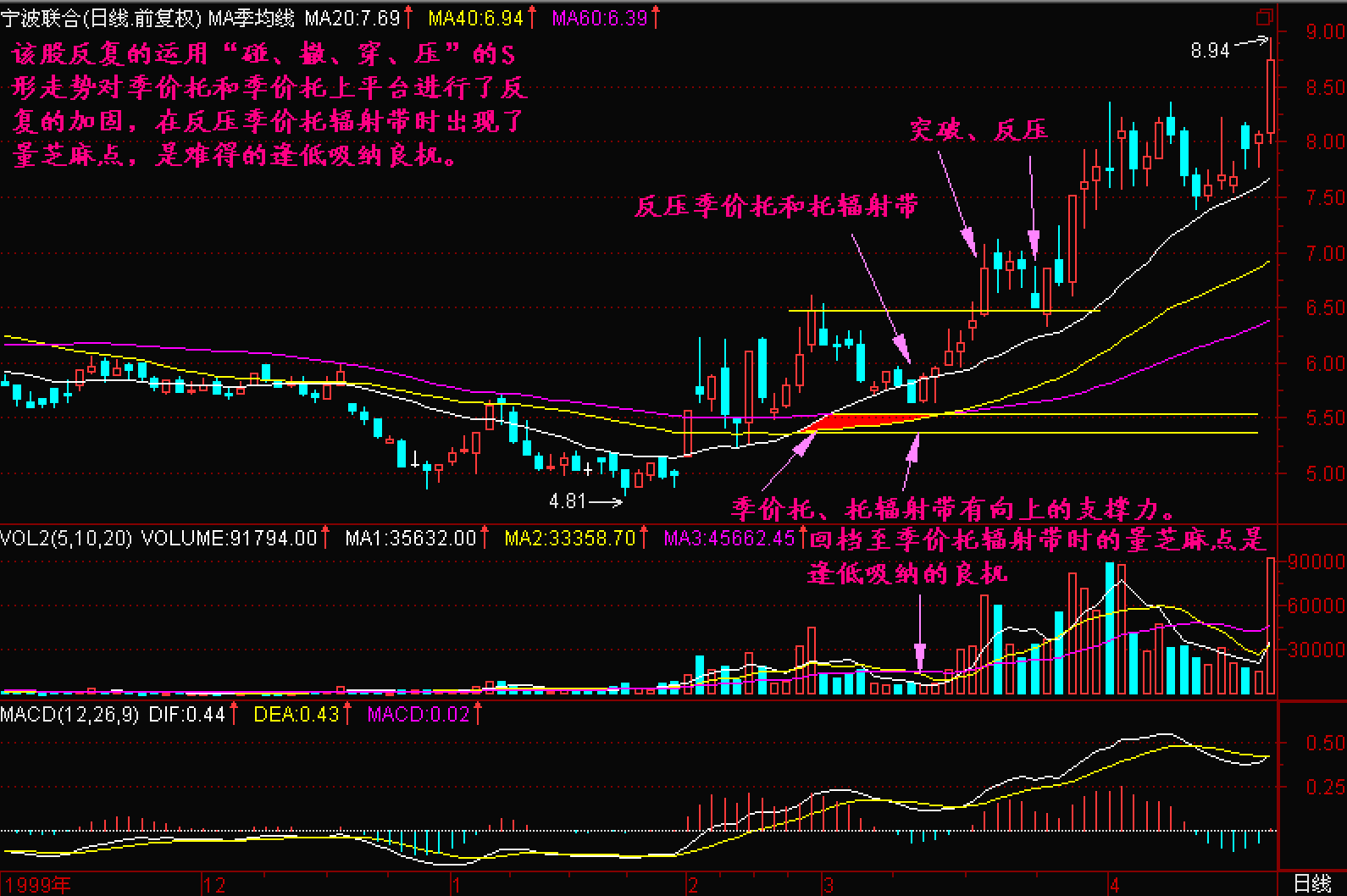The width and height of the screenshot is (1347, 896).
Task: Select the 1999年 marker on the time axis
Action: pyautogui.click(x=37, y=885)
